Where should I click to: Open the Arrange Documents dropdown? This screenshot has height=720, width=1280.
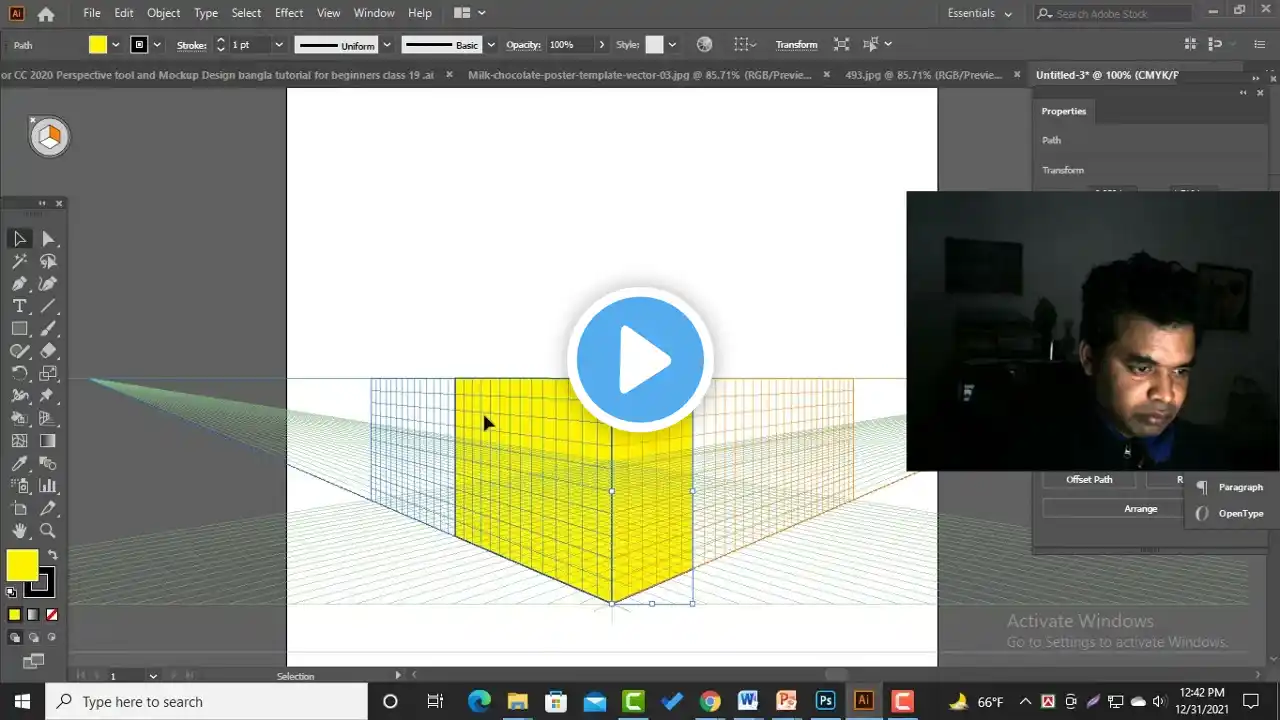click(469, 13)
